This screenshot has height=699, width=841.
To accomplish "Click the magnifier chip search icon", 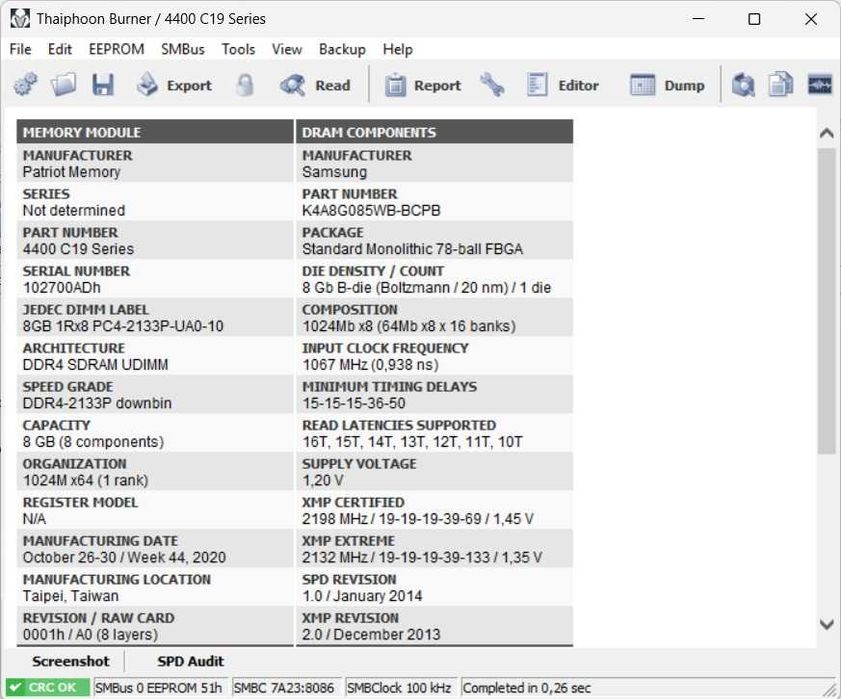I will coord(743,85).
